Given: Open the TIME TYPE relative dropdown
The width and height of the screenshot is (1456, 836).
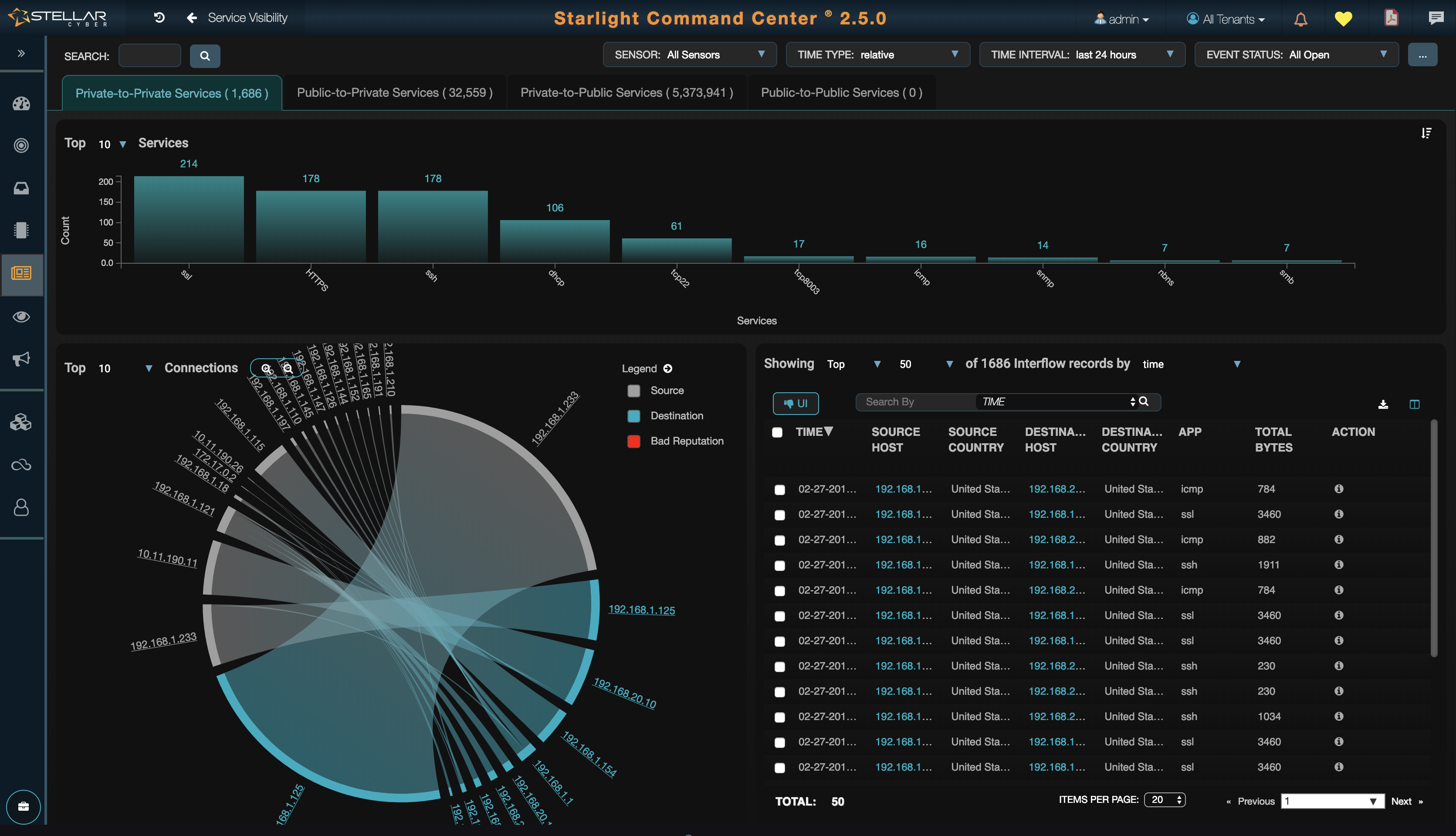Looking at the screenshot, I should (877, 54).
